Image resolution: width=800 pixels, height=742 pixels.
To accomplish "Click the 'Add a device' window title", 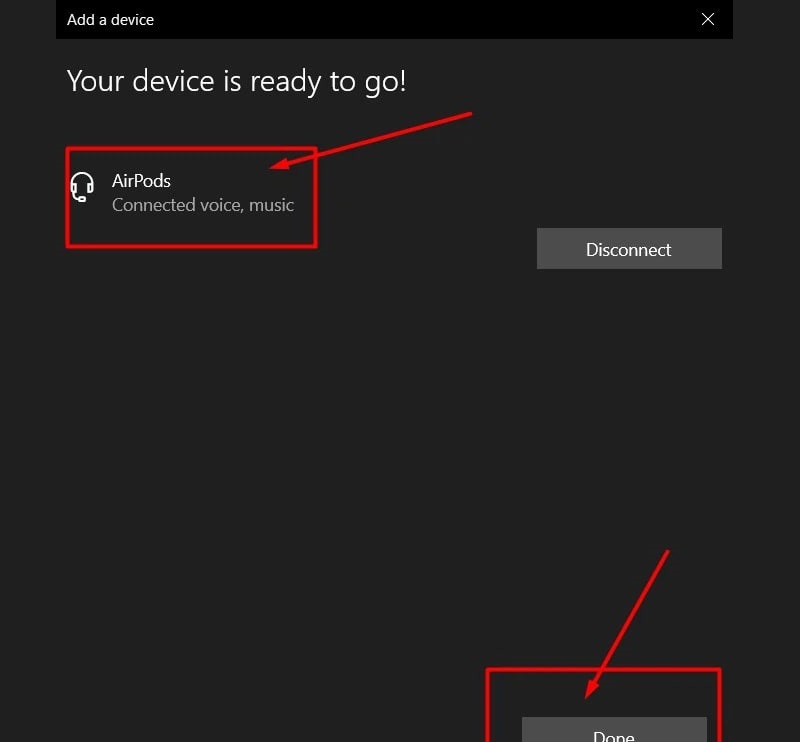I will pyautogui.click(x=110, y=19).
